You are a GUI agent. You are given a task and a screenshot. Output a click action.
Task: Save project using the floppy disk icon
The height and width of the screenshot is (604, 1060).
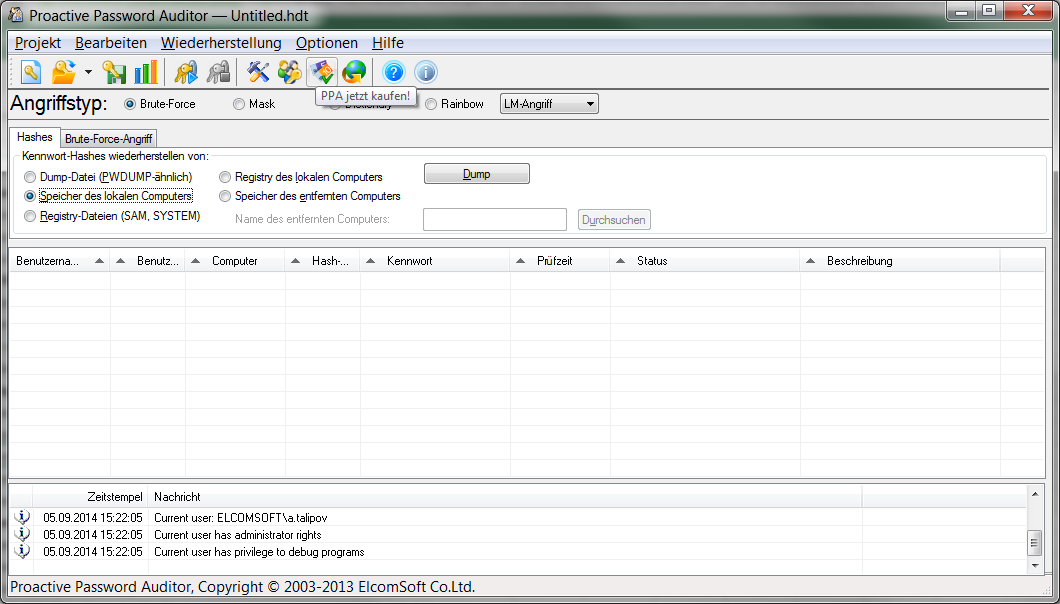(x=114, y=72)
